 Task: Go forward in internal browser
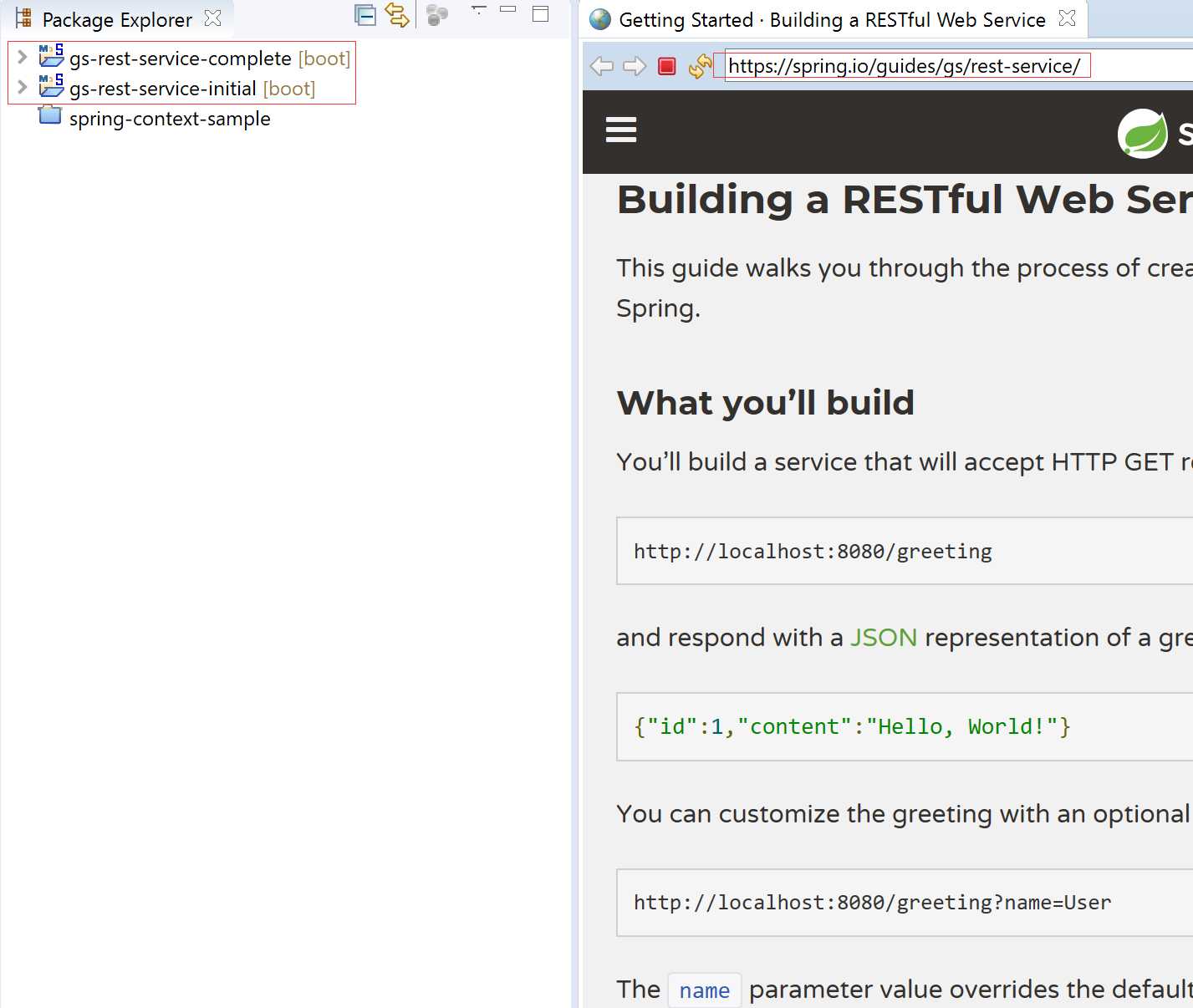[635, 66]
